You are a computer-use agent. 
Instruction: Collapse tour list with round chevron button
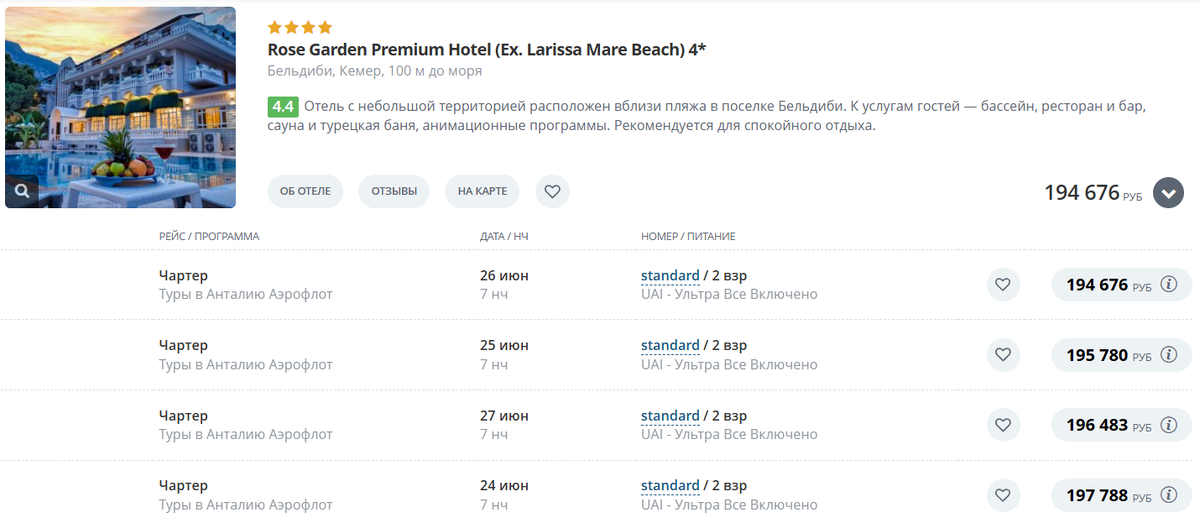(1168, 192)
